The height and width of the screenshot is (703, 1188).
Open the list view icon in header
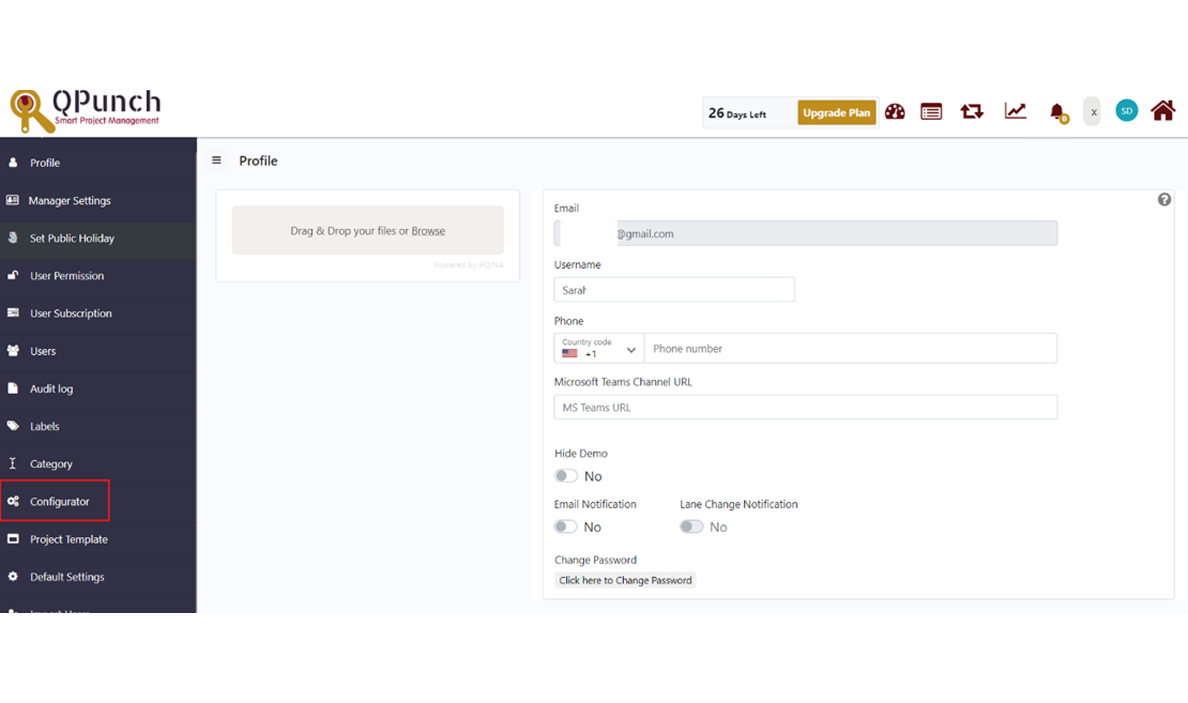931,112
